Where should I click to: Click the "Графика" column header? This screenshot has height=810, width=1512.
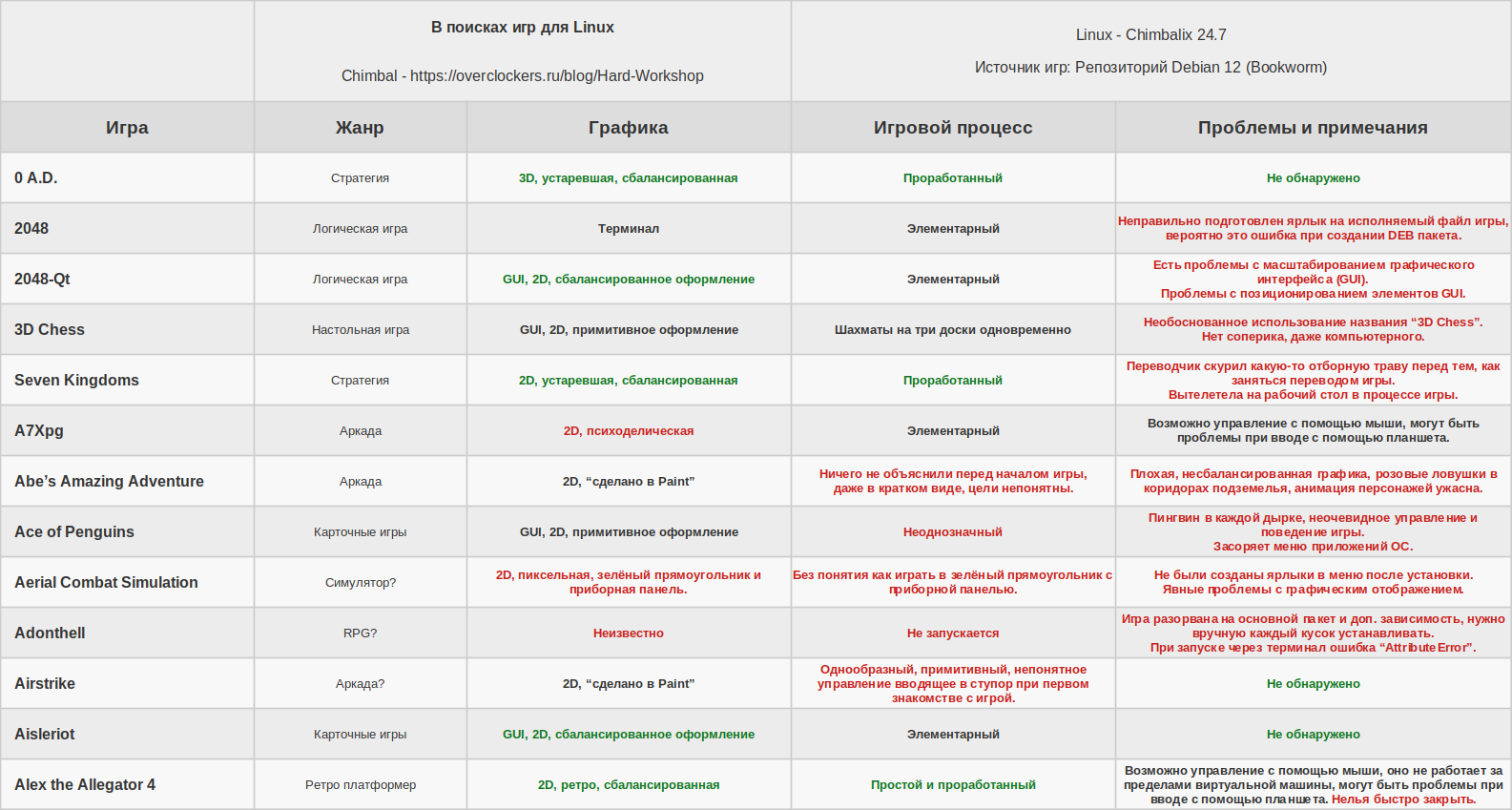pyautogui.click(x=628, y=128)
